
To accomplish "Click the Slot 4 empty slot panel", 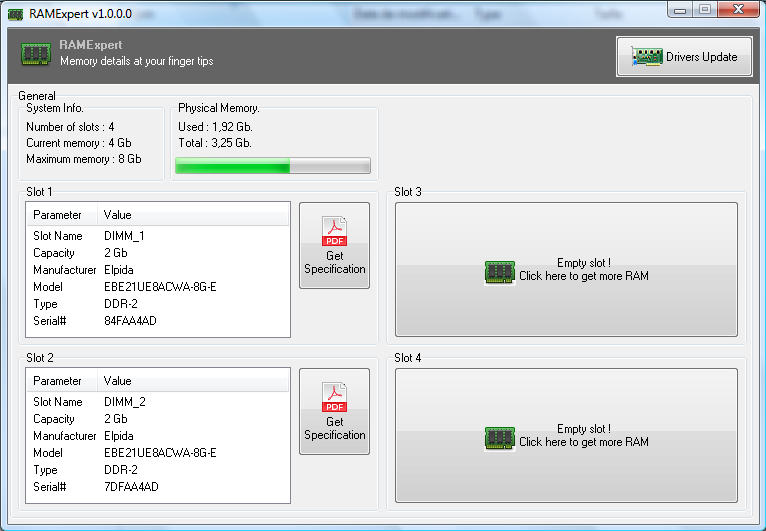I will click(566, 435).
